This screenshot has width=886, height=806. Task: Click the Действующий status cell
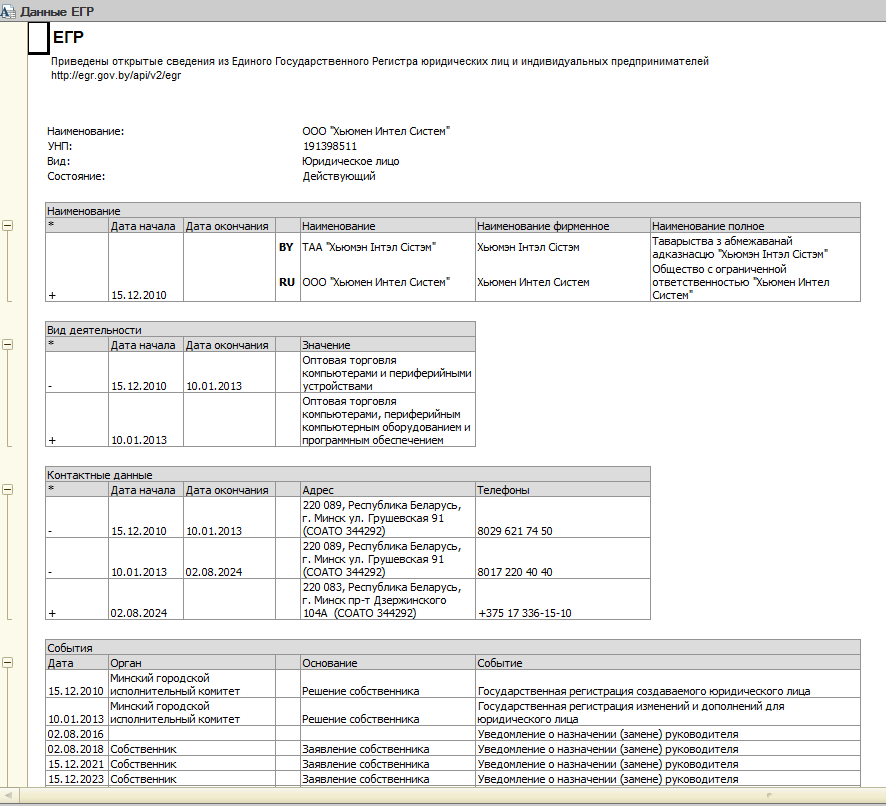(x=339, y=176)
